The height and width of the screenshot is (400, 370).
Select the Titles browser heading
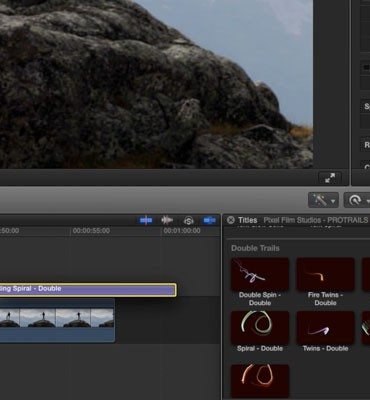(247, 220)
